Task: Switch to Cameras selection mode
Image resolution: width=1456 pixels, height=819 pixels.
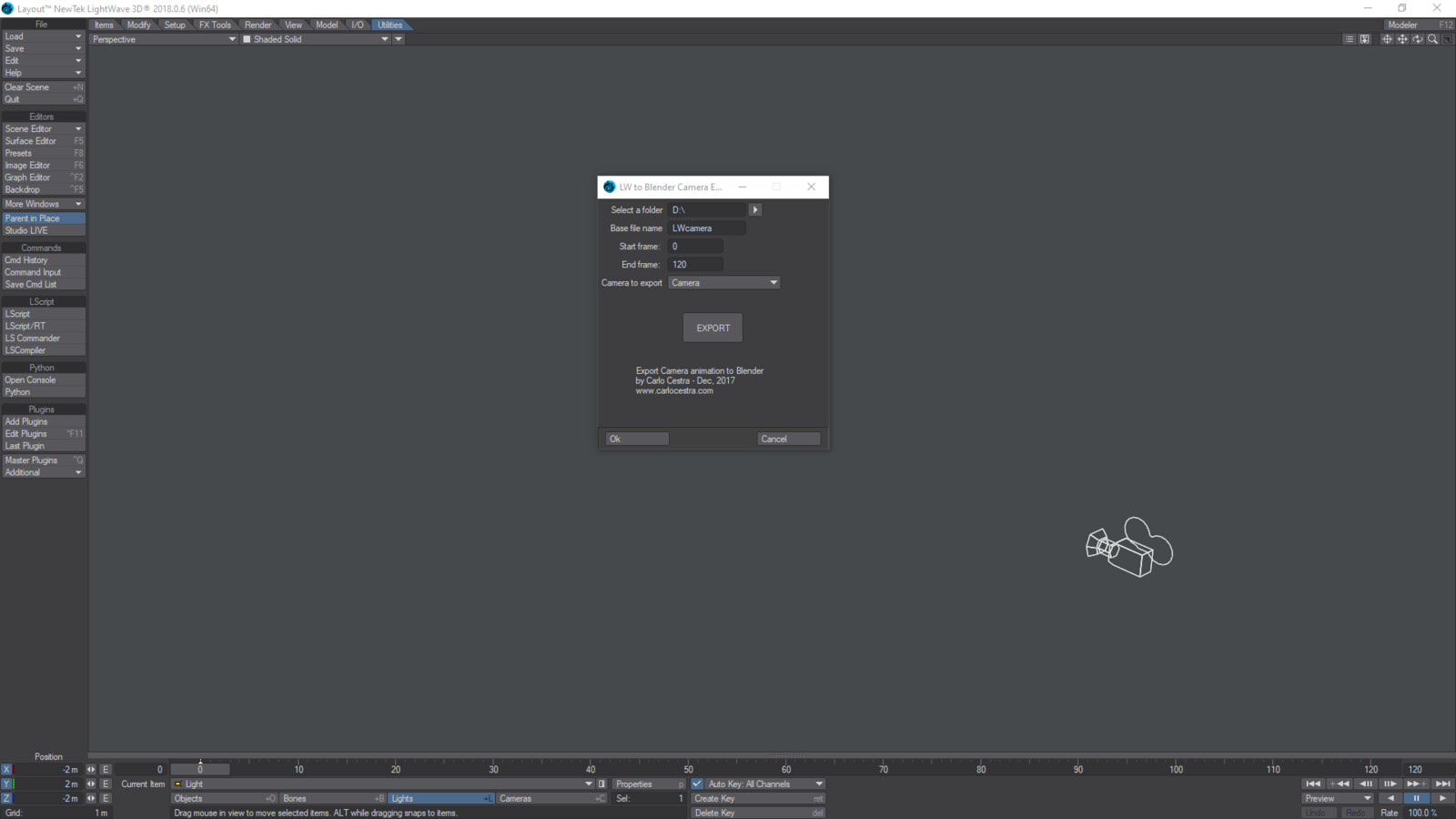Action: (551, 798)
